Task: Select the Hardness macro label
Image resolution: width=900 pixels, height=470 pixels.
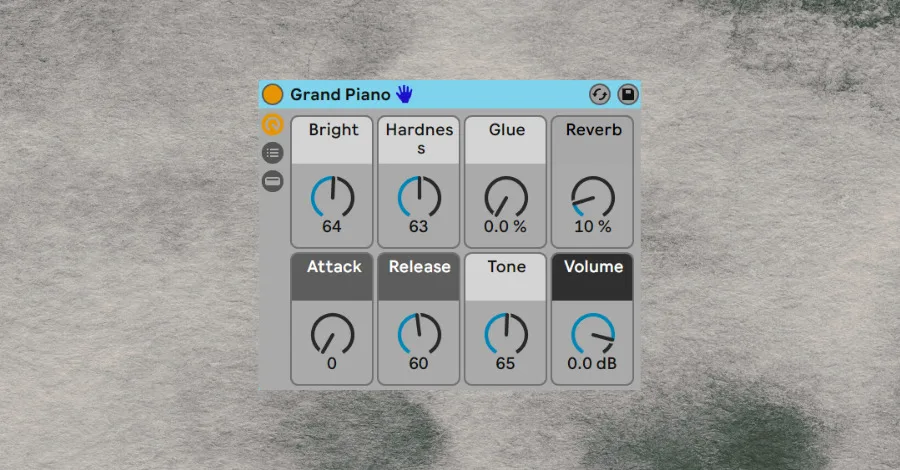Action: coord(420,138)
